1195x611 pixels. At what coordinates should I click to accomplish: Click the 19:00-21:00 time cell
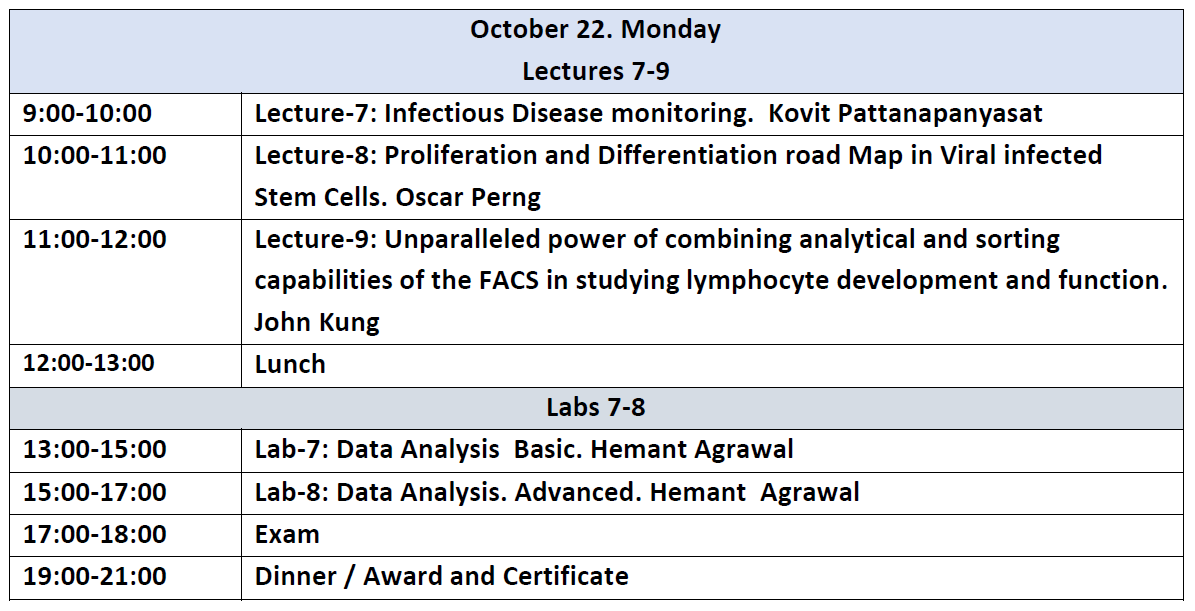[x=95, y=577]
